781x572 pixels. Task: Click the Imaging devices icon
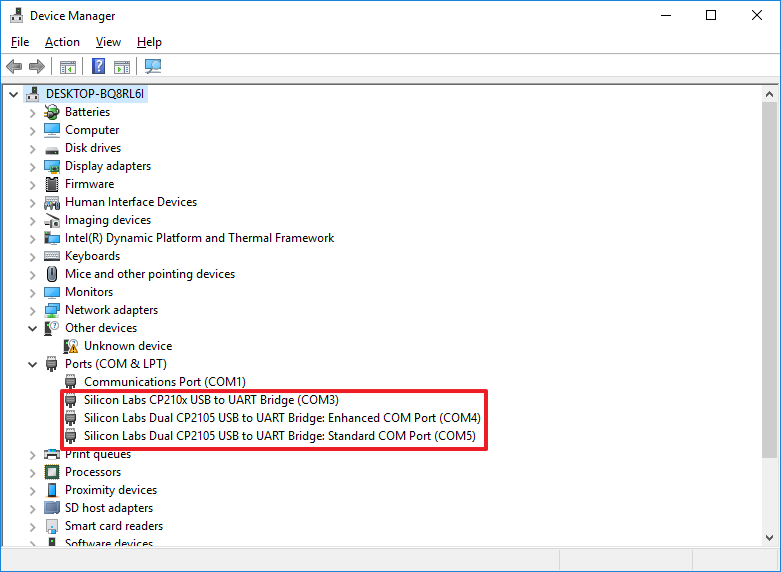click(52, 220)
